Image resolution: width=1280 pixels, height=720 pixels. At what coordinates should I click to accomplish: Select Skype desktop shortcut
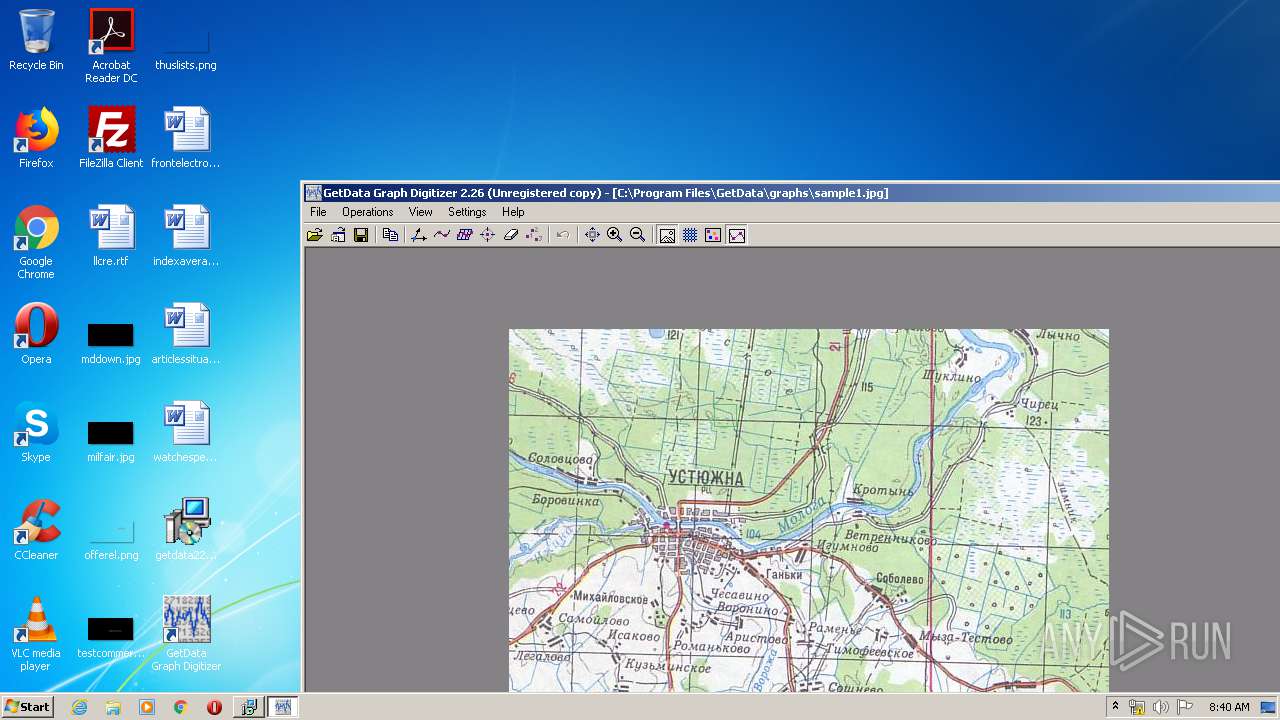(x=36, y=432)
